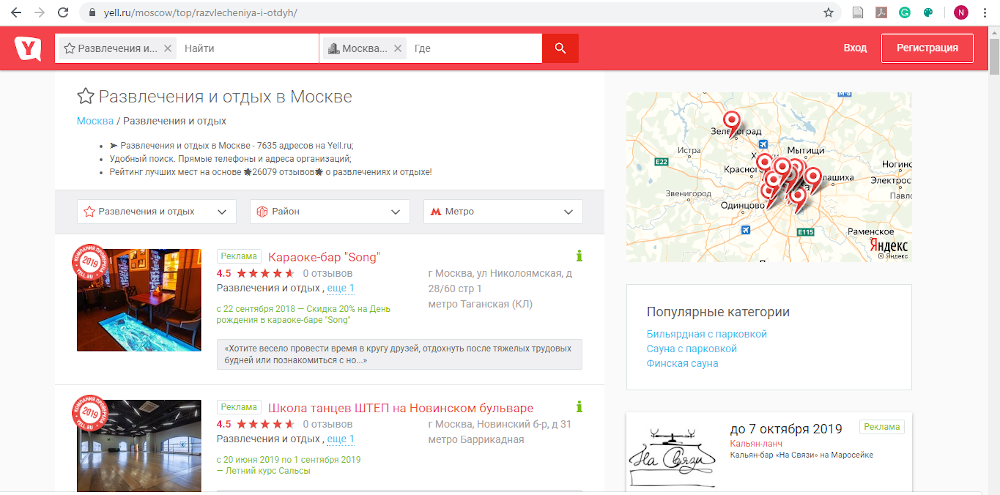The width and height of the screenshot is (1000, 495).
Task: Click the teal palette extension icon
Action: [929, 12]
